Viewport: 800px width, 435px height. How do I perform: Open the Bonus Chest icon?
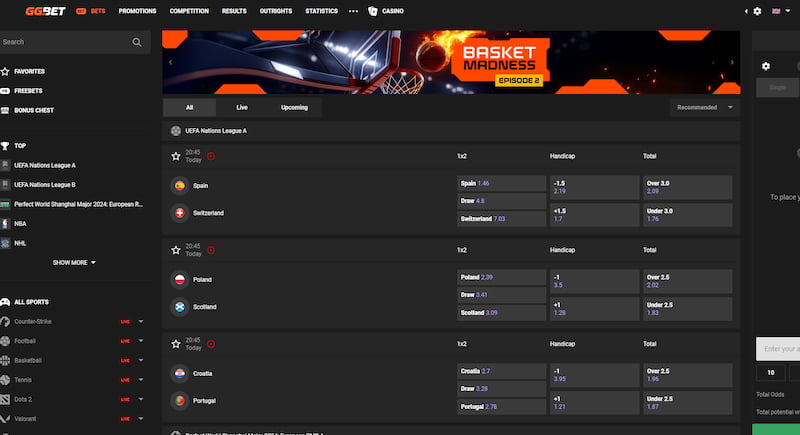pyautogui.click(x=5, y=110)
